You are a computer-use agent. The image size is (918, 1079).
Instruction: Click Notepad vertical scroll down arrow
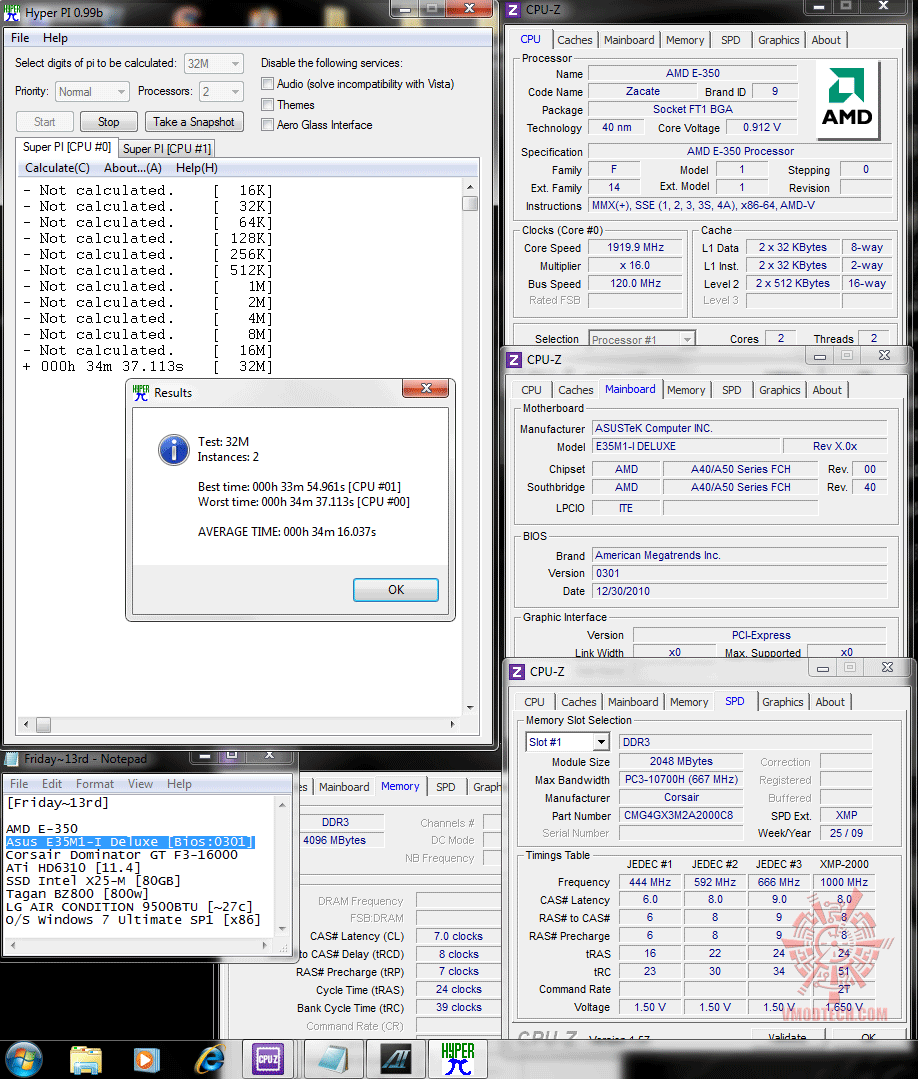(282, 929)
